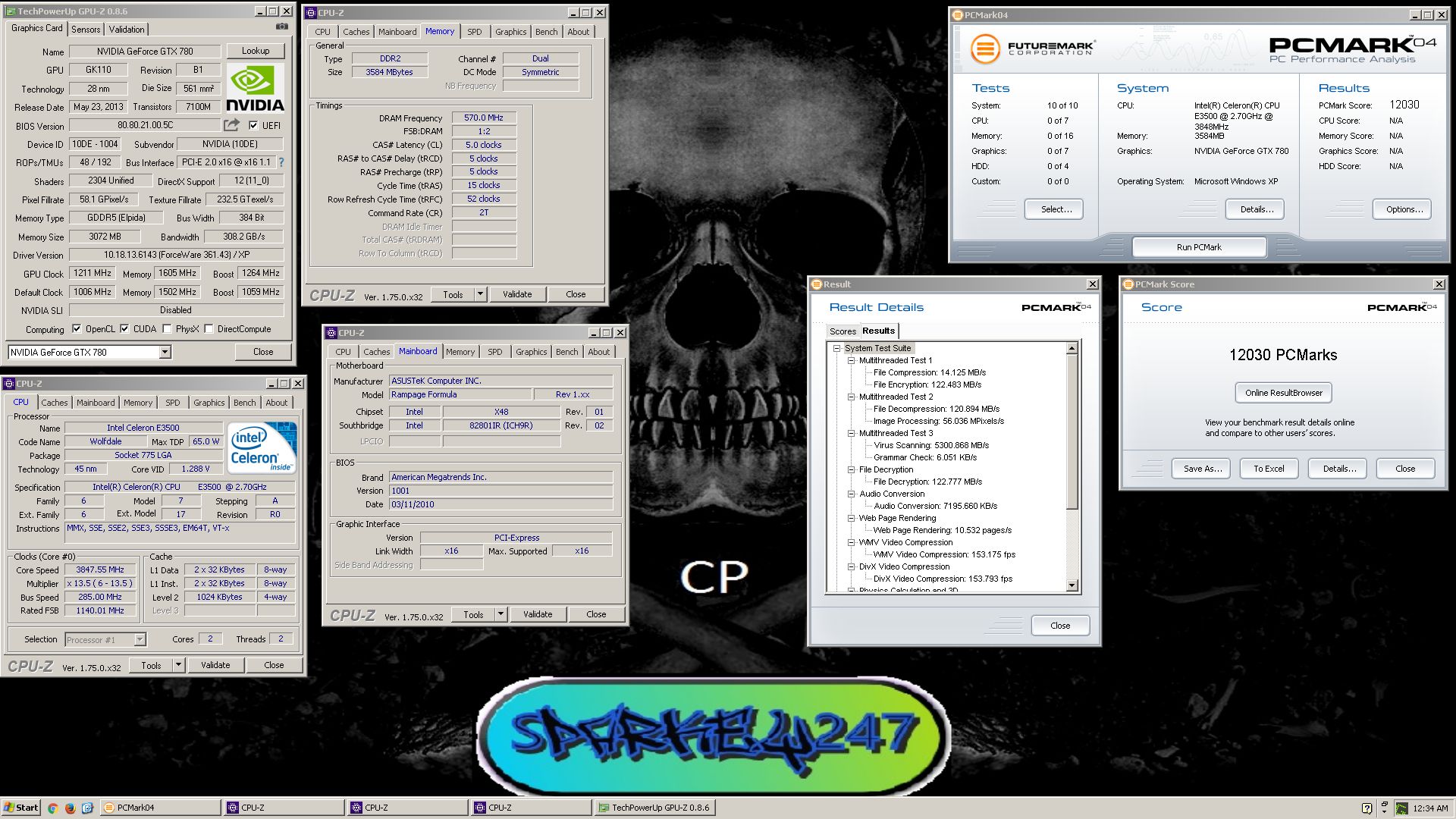Switch to the Sensors tab in GPU-Z
1456x819 pixels.
point(86,29)
